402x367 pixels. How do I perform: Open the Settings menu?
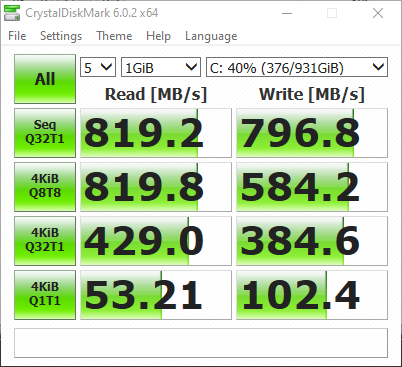tap(61, 36)
